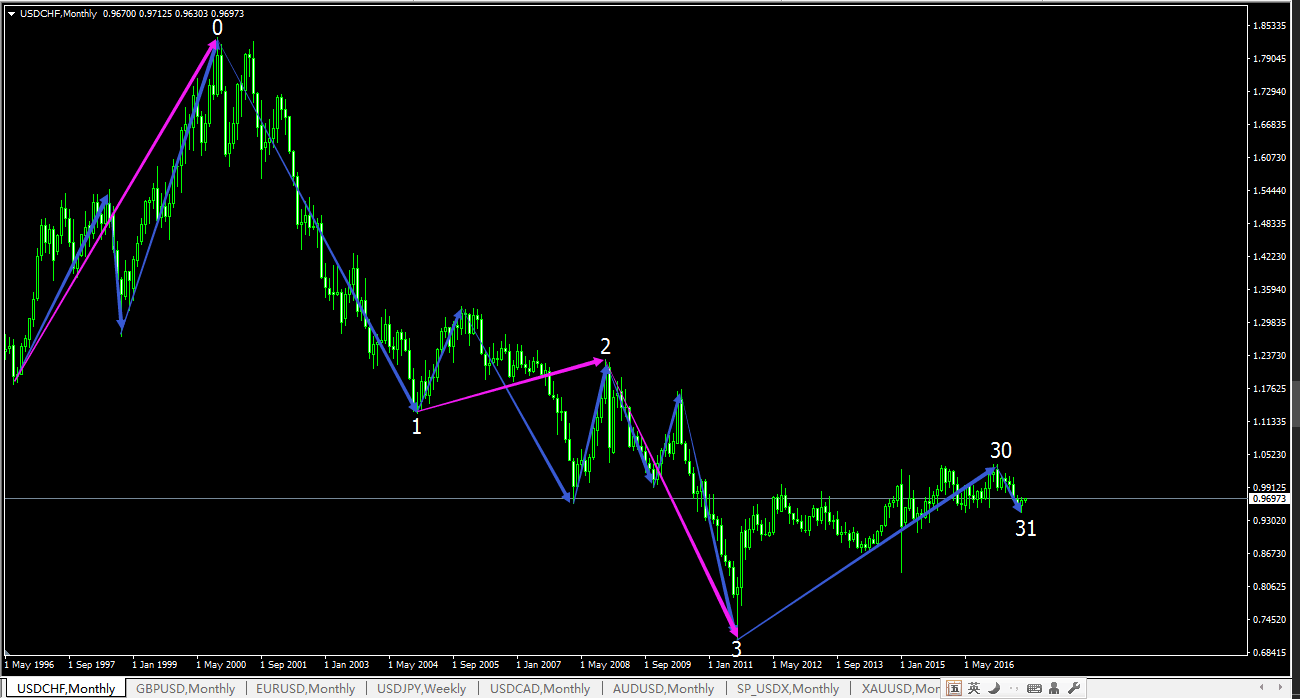Select wave label 30 on chart
The width and height of the screenshot is (1300, 699).
coord(1001,451)
